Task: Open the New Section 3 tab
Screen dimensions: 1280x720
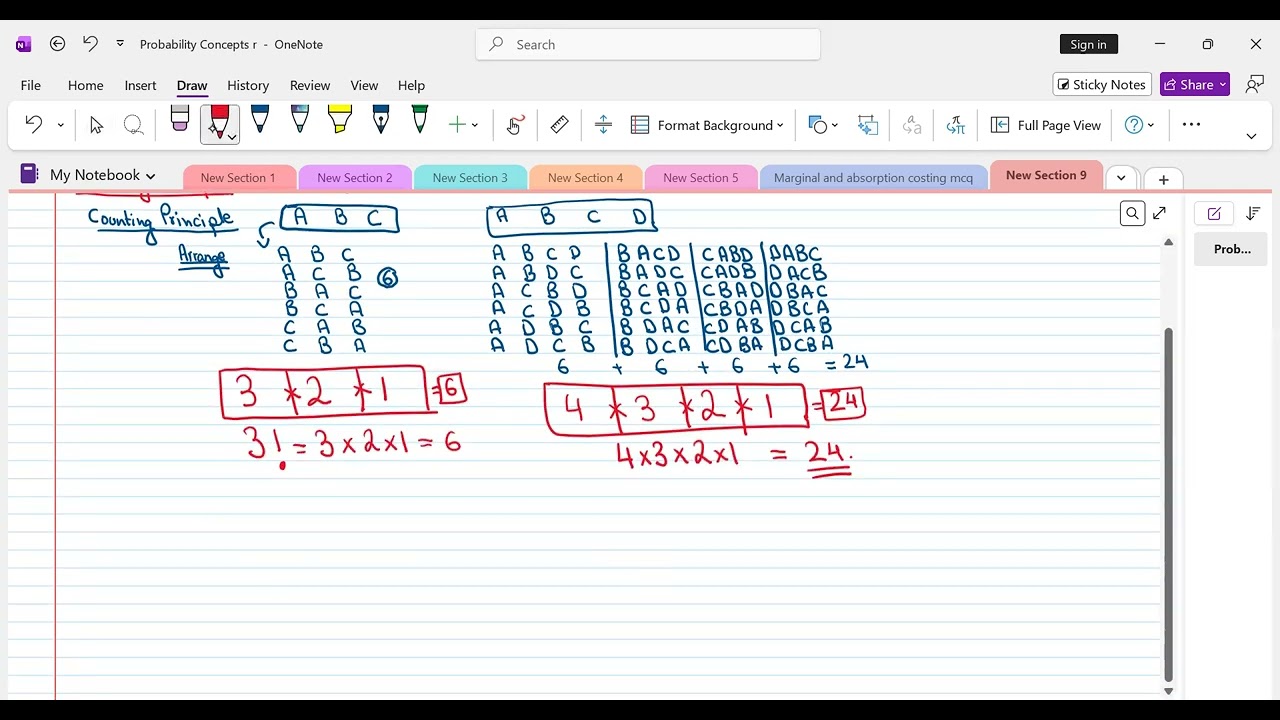Action: point(470,178)
